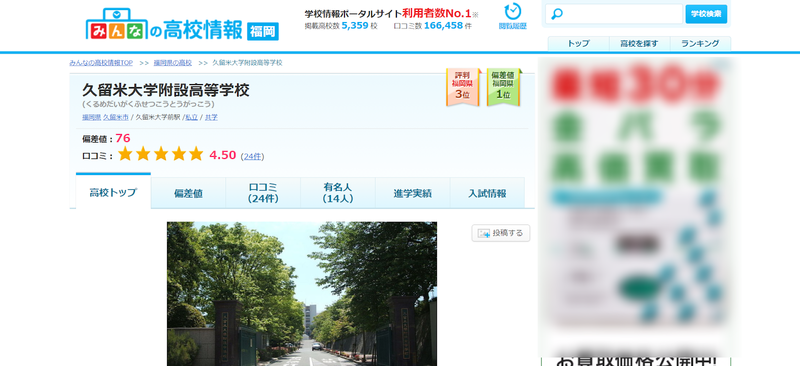The height and width of the screenshot is (366, 800).
Task: Click the 久留米大学附設高等学校 heading
Action: pyautogui.click(x=166, y=90)
